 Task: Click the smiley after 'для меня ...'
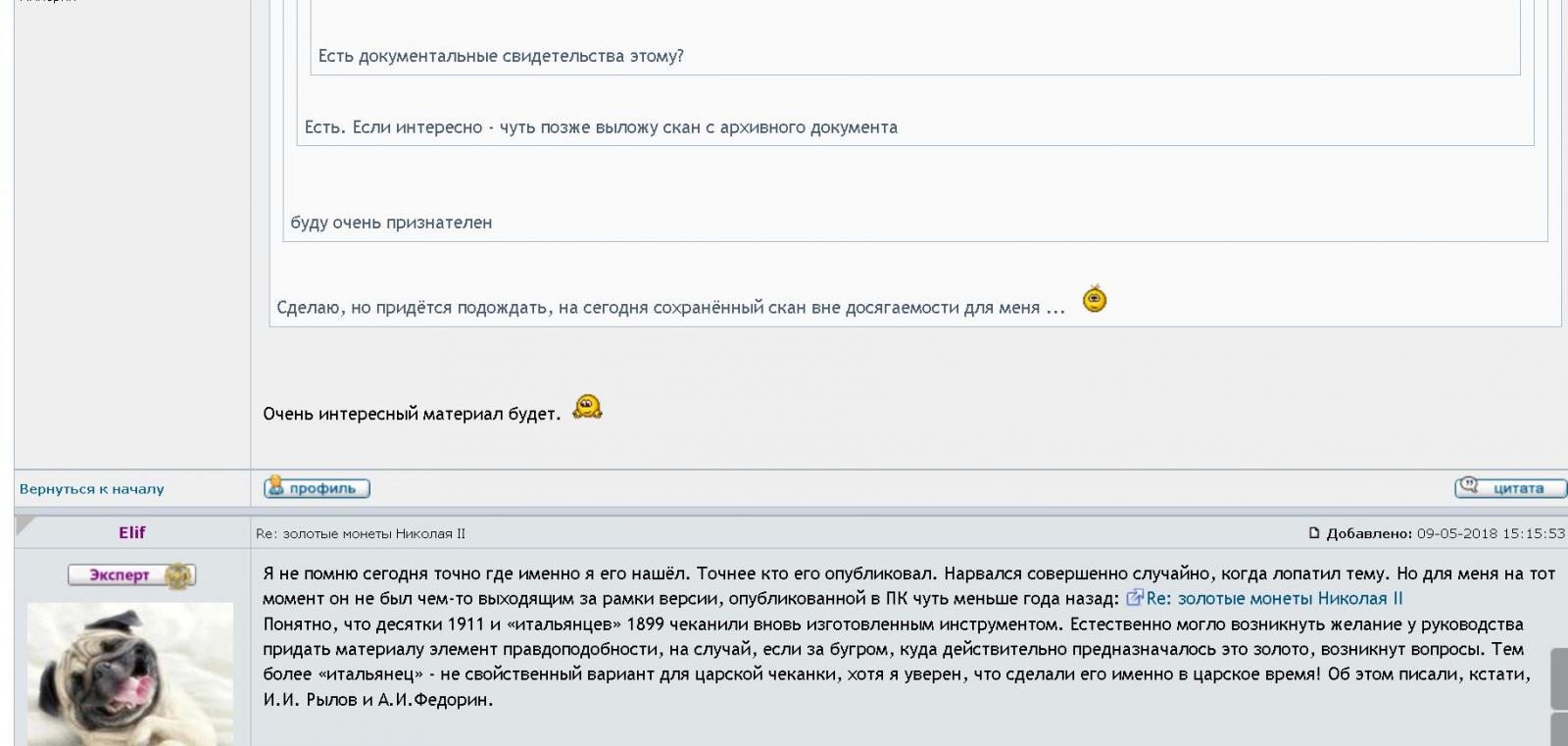[1095, 298]
